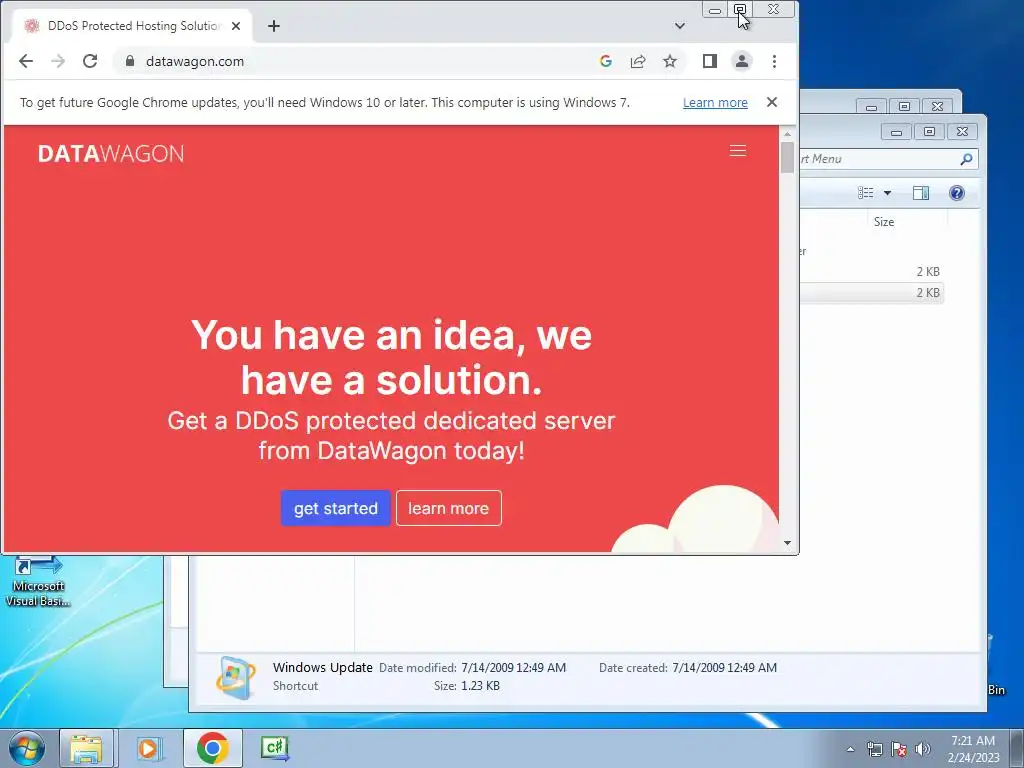Reload the datawagon.com page
This screenshot has height=768, width=1024.
click(x=90, y=61)
